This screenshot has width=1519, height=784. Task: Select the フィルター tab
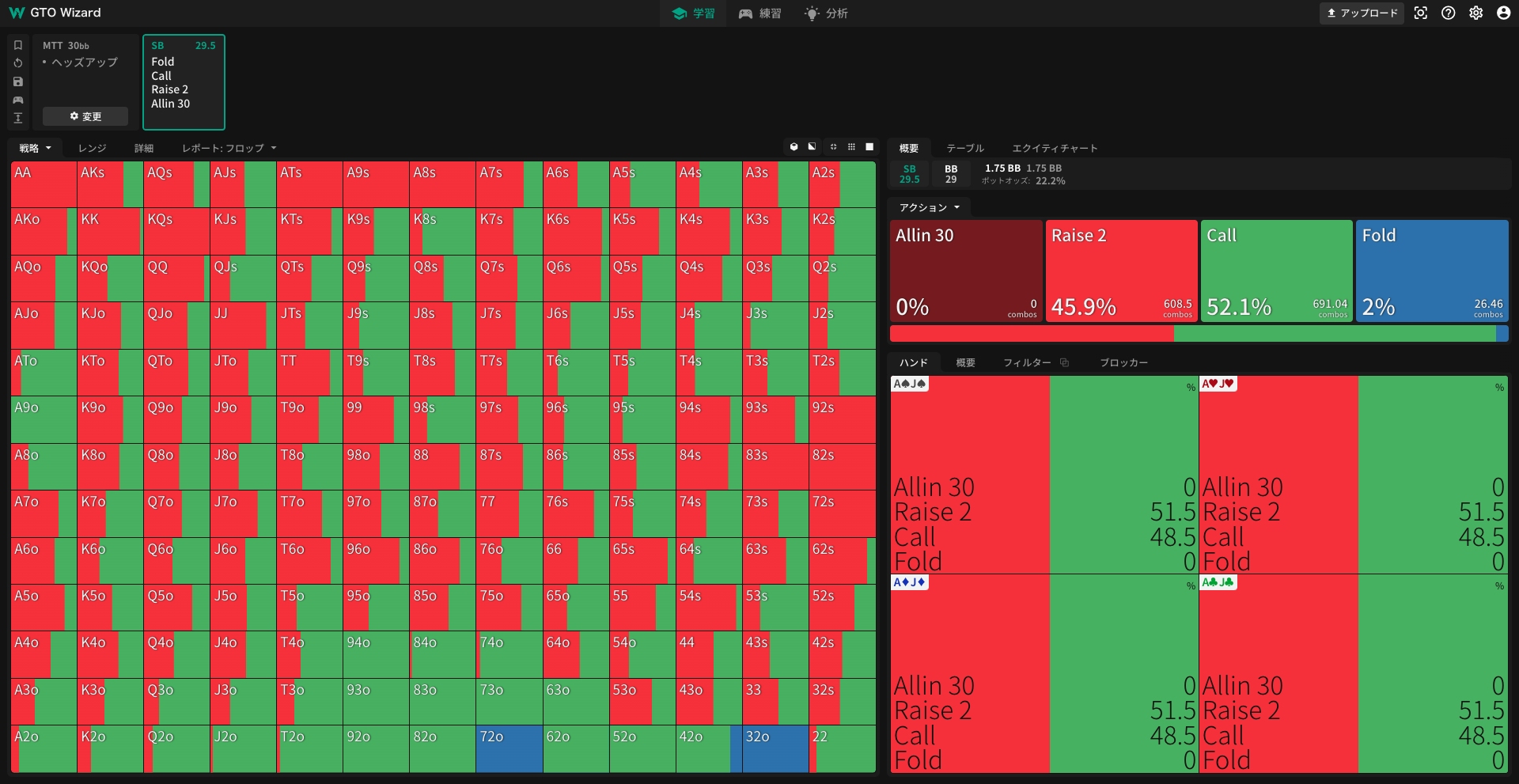point(1027,362)
